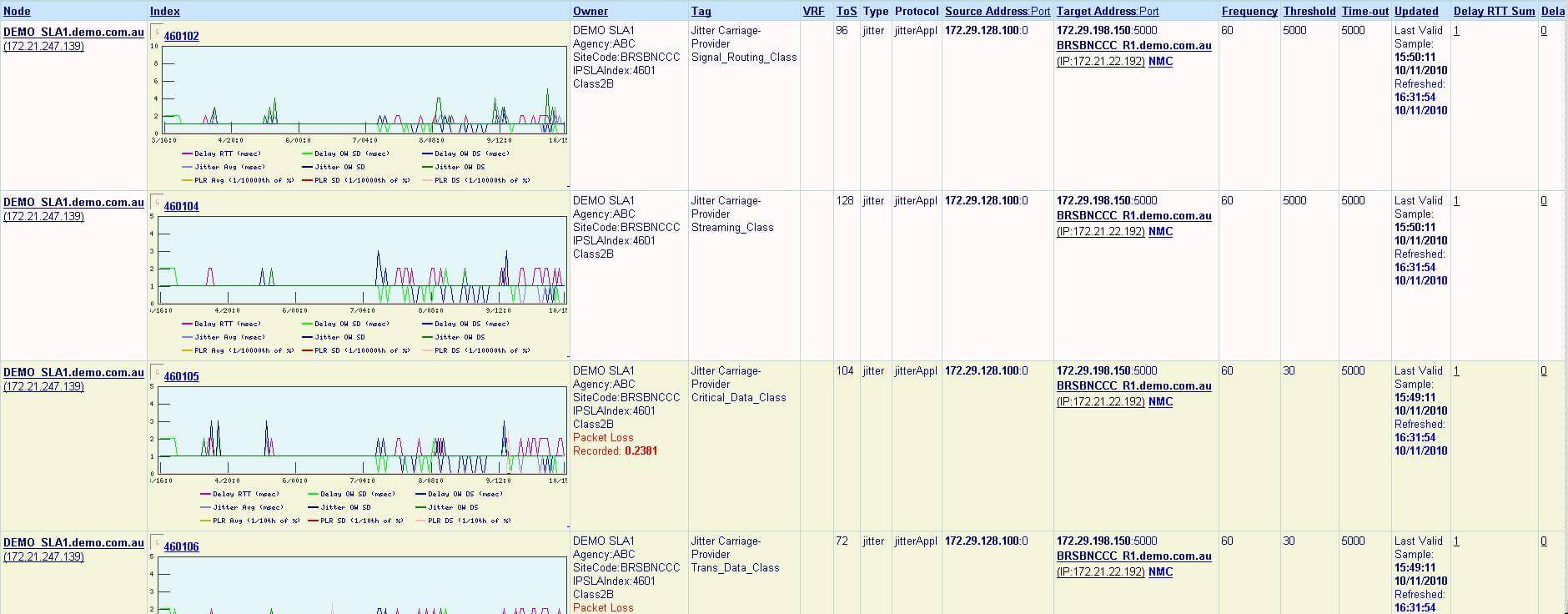Sort by the Index column header
The width and height of the screenshot is (1568, 614).
tap(165, 11)
